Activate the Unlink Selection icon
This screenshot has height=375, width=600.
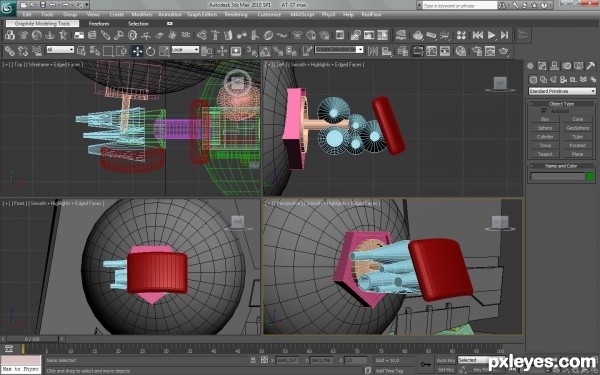point(23,51)
